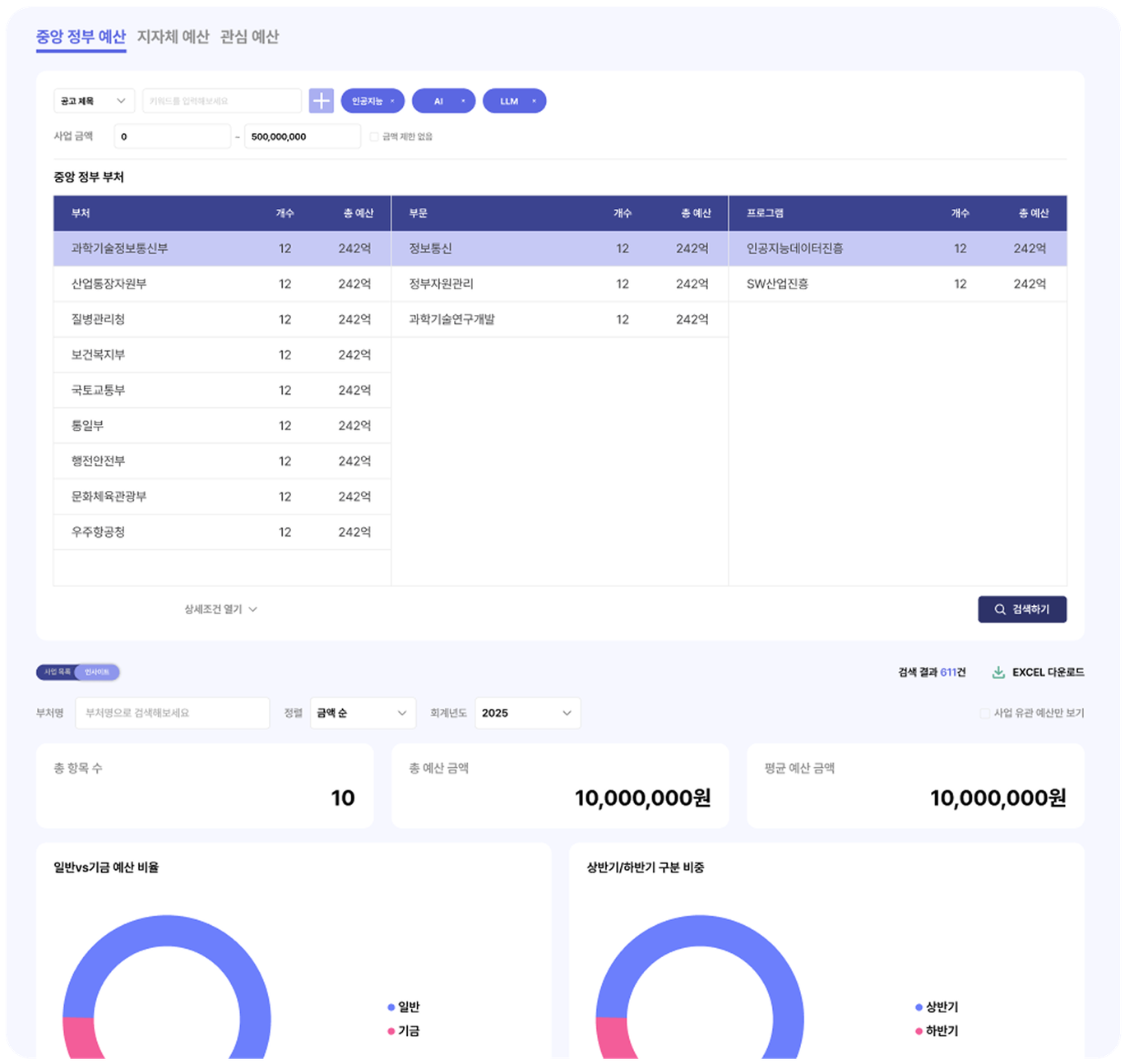Select 우주항공청 row
The width and height of the screenshot is (1125, 1064).
[x=222, y=532]
